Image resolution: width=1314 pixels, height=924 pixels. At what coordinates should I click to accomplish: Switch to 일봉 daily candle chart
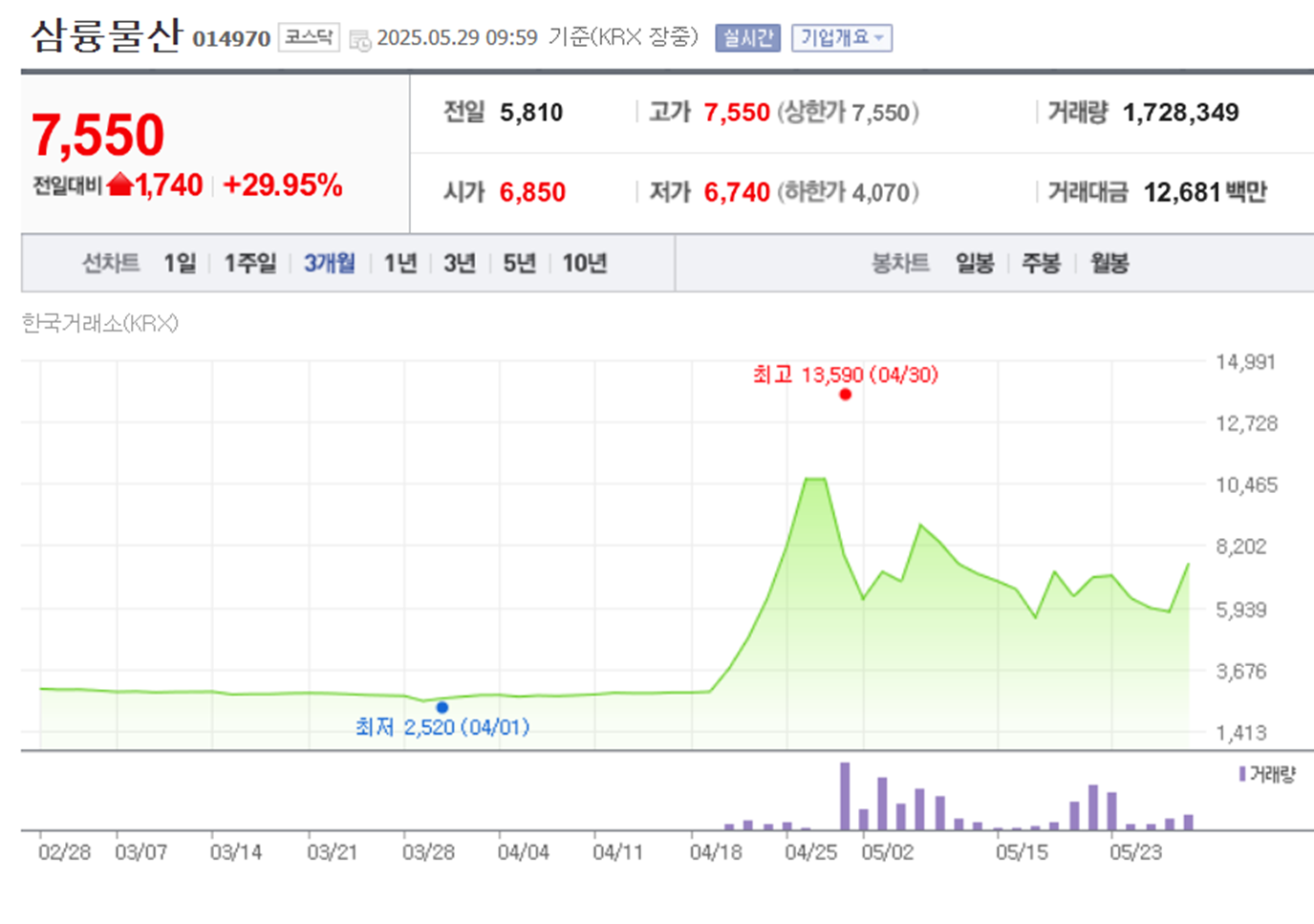pyautogui.click(x=975, y=263)
